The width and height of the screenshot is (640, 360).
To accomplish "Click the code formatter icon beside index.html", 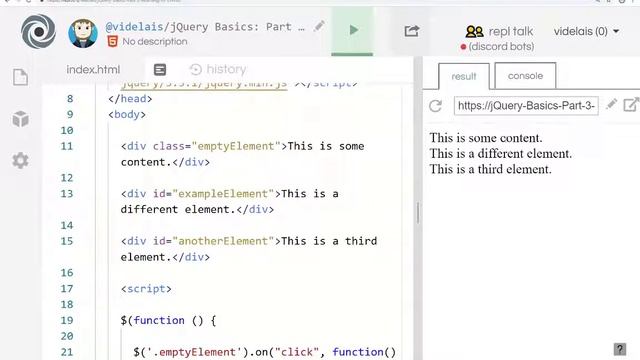I will point(160,70).
